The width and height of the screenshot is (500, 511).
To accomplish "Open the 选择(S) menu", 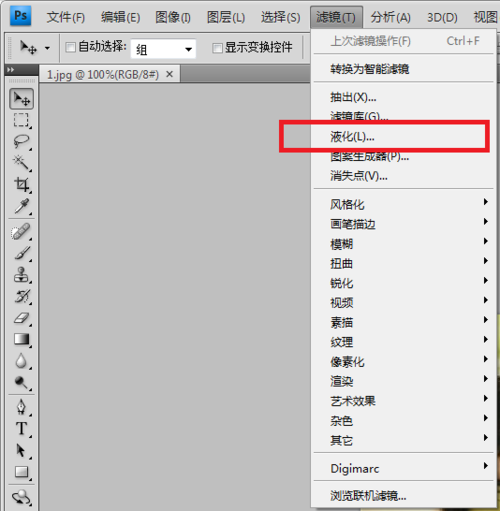I will point(280,17).
